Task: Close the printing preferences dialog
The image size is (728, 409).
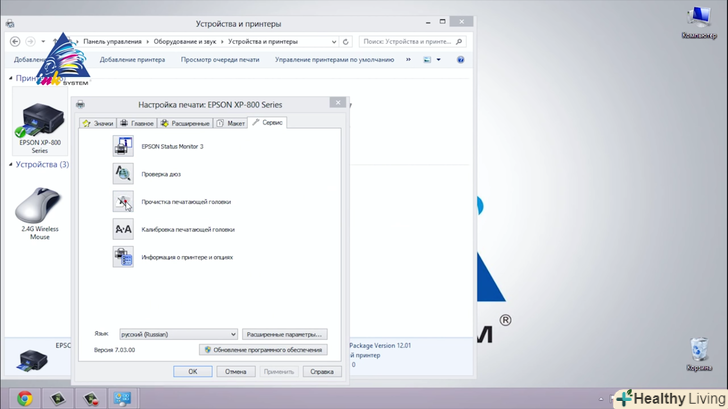Action: [x=338, y=103]
